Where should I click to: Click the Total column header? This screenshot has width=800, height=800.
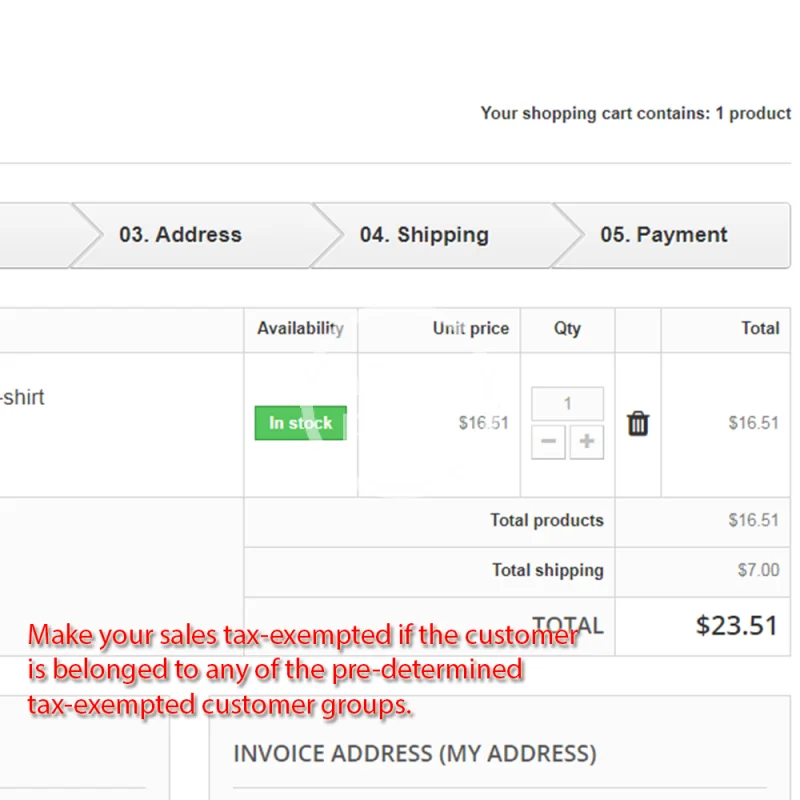tap(760, 328)
